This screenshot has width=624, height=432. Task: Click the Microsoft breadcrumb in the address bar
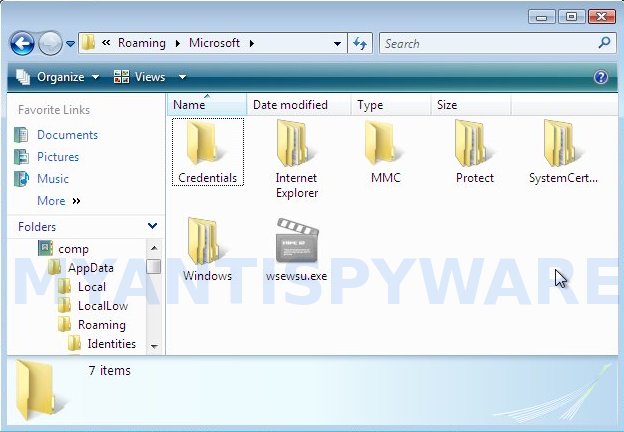pyautogui.click(x=214, y=43)
